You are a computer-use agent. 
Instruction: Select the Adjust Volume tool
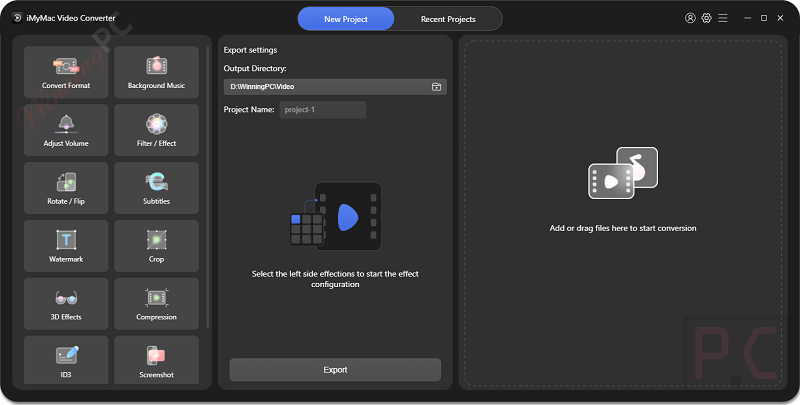pyautogui.click(x=66, y=130)
